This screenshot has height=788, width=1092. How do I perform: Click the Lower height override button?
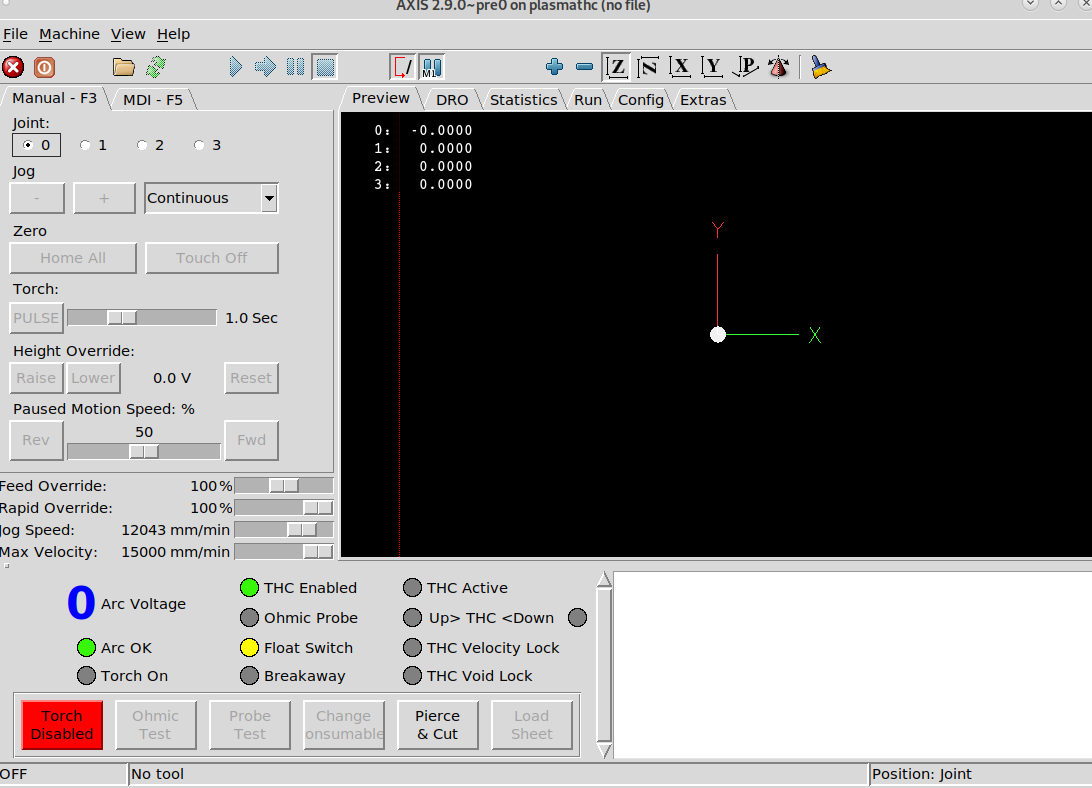pyautogui.click(x=93, y=378)
